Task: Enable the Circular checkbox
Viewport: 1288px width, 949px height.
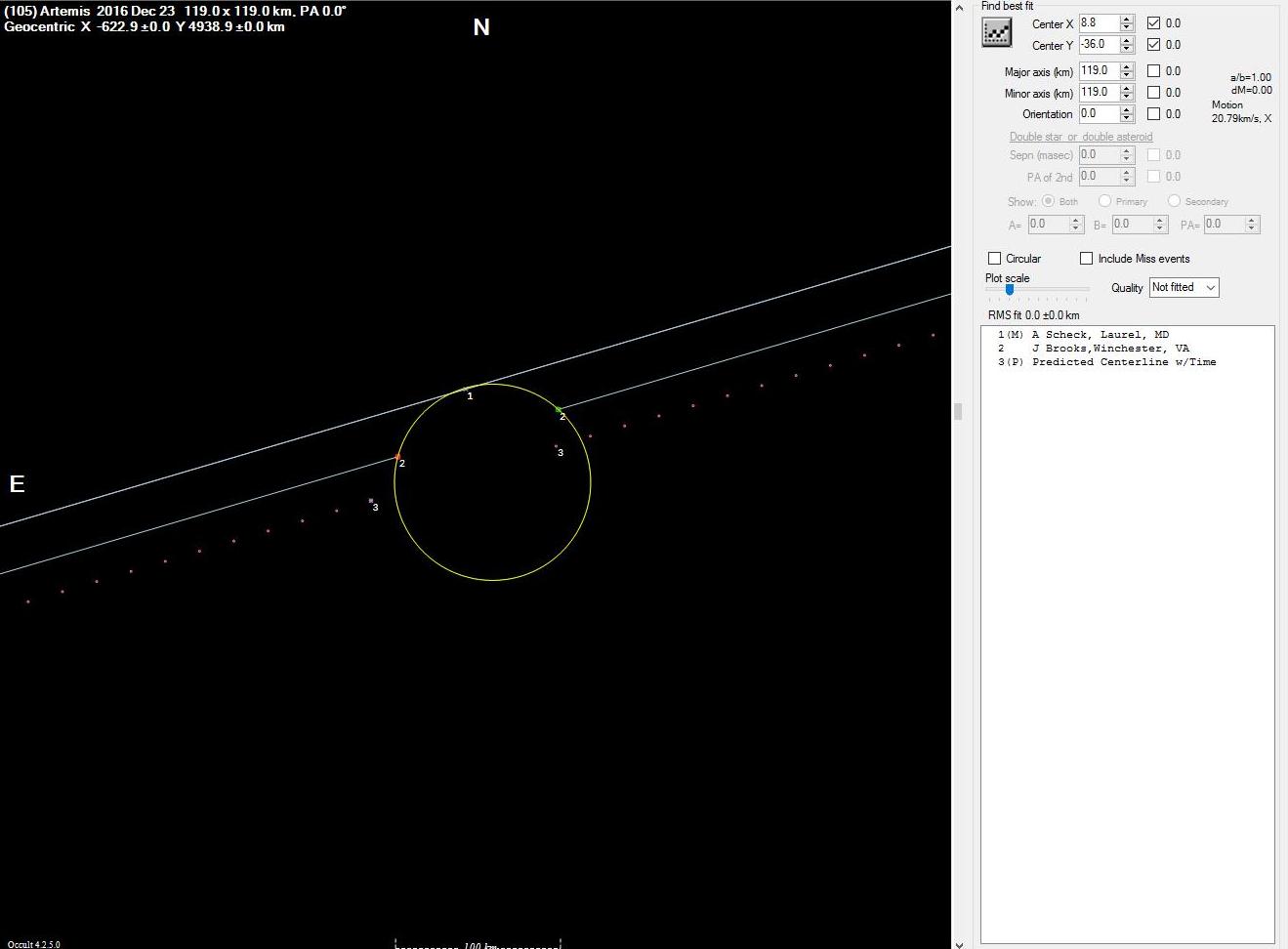Action: 995,259
